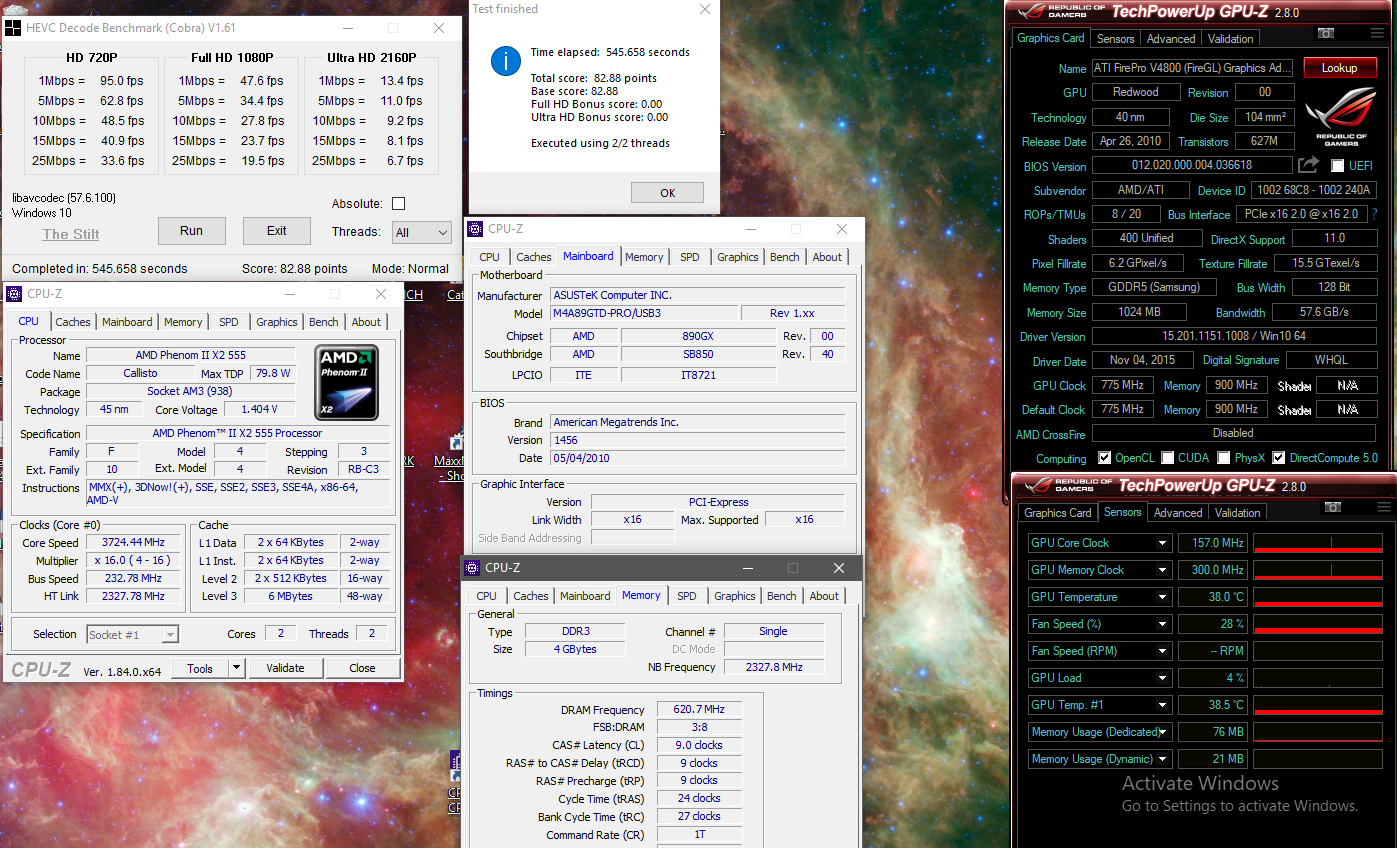Click BIOS Version value 012.020.000.004.036618
Viewport: 1397px width, 848px height.
click(x=1192, y=165)
